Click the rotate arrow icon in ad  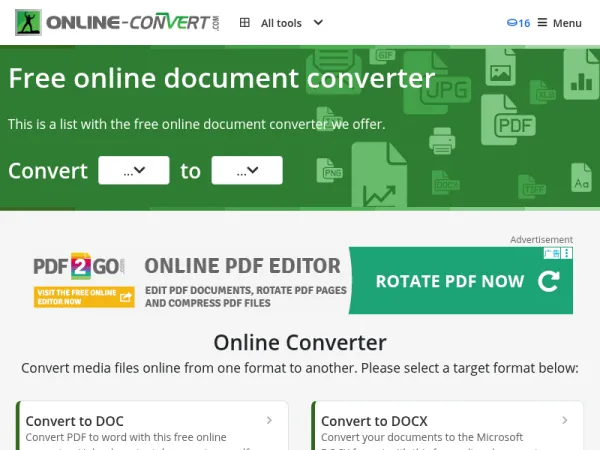pyautogui.click(x=549, y=281)
